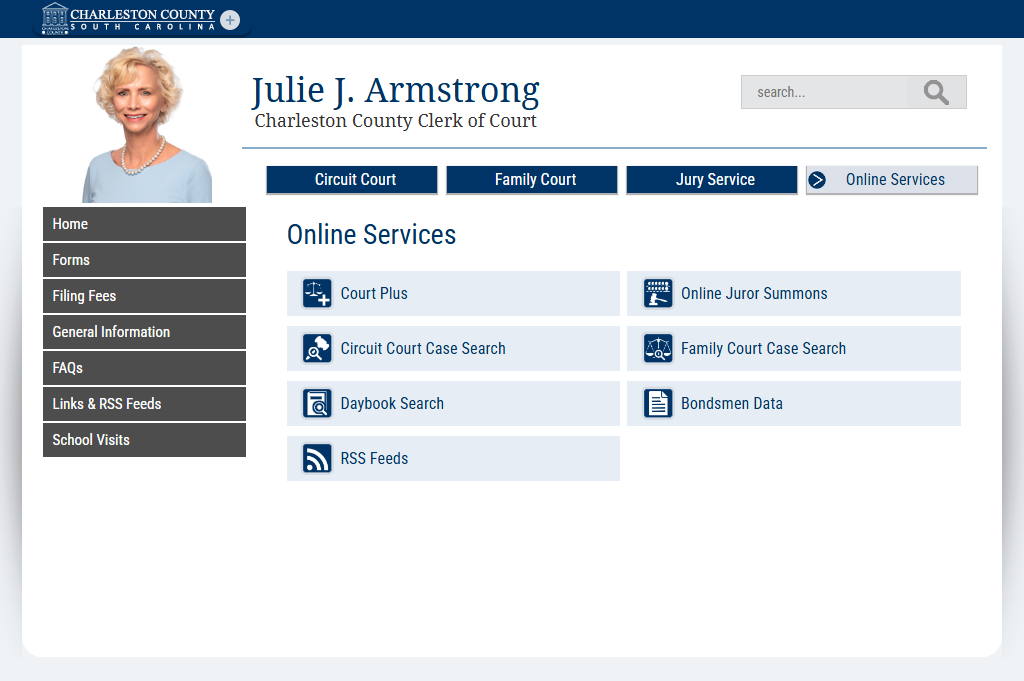Open the FAQs sidebar item
1024x681 pixels.
tap(144, 368)
